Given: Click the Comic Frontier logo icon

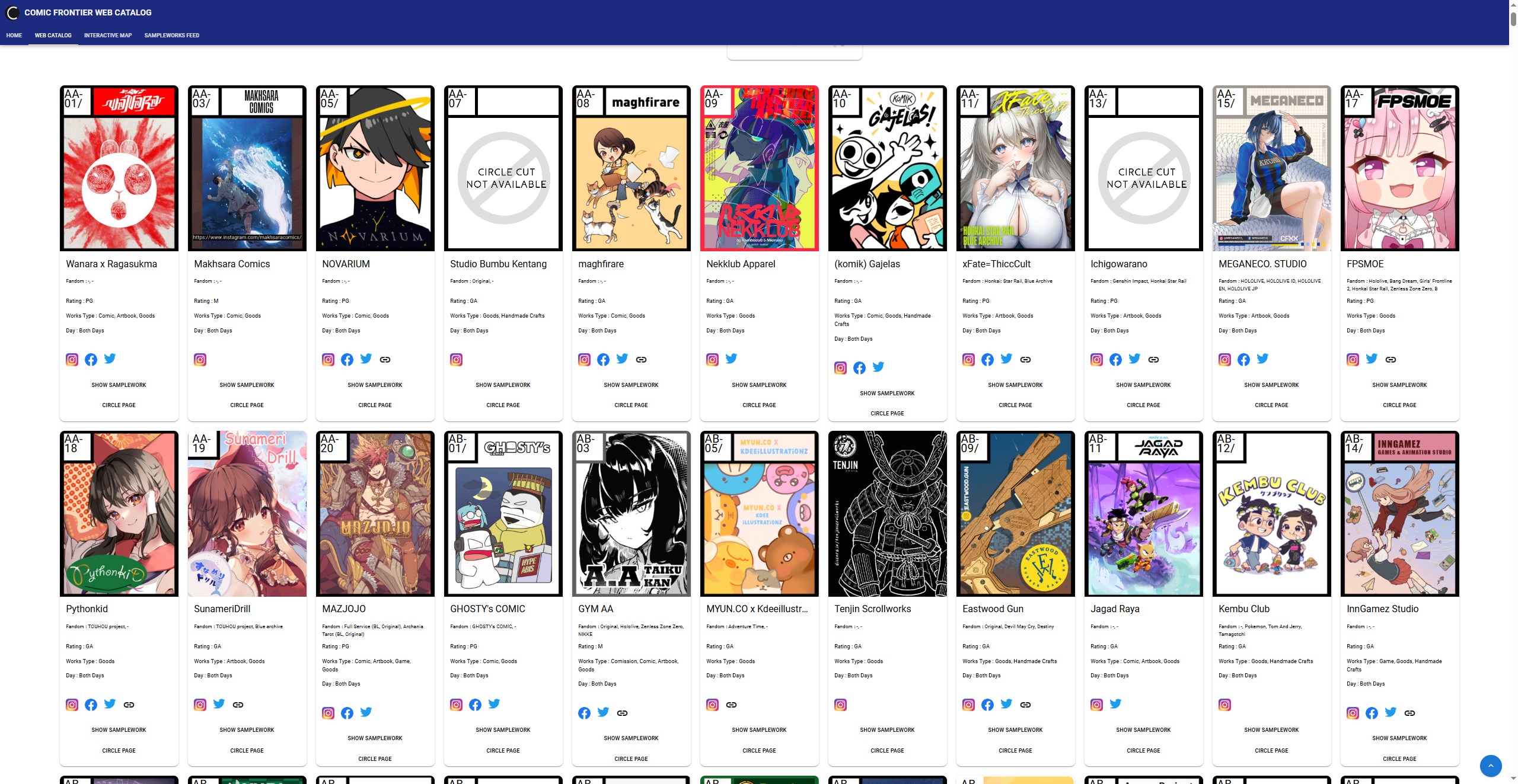Looking at the screenshot, I should [12, 12].
